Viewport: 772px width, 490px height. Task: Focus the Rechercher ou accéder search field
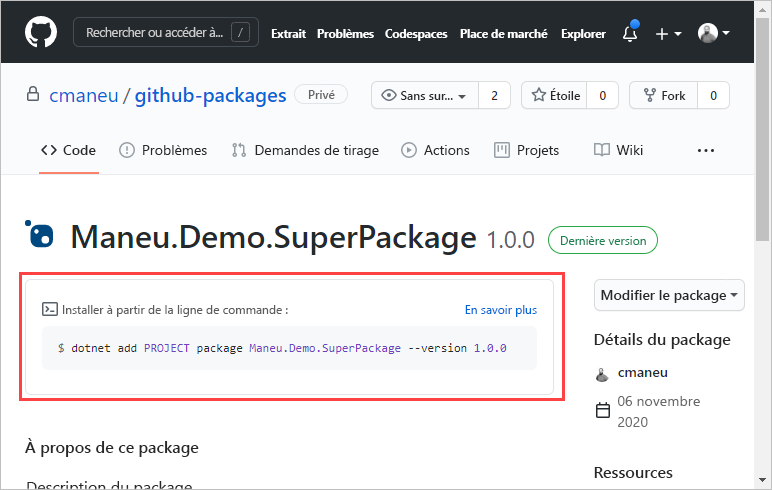coord(166,33)
